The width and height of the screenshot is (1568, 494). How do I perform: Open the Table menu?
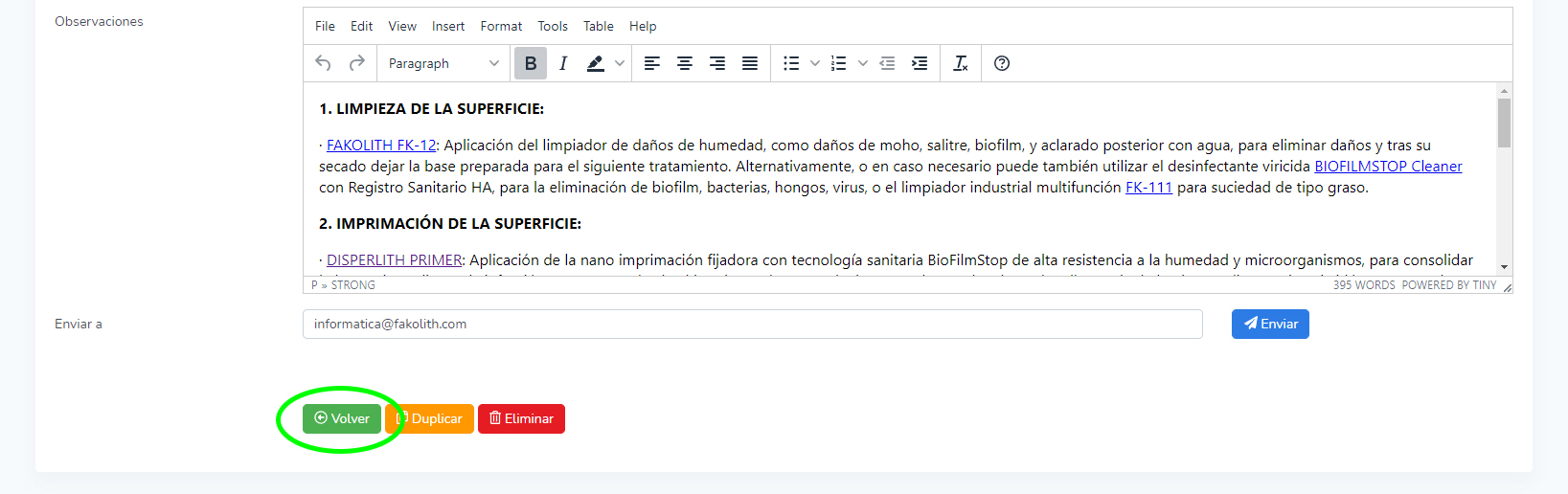pyautogui.click(x=599, y=26)
